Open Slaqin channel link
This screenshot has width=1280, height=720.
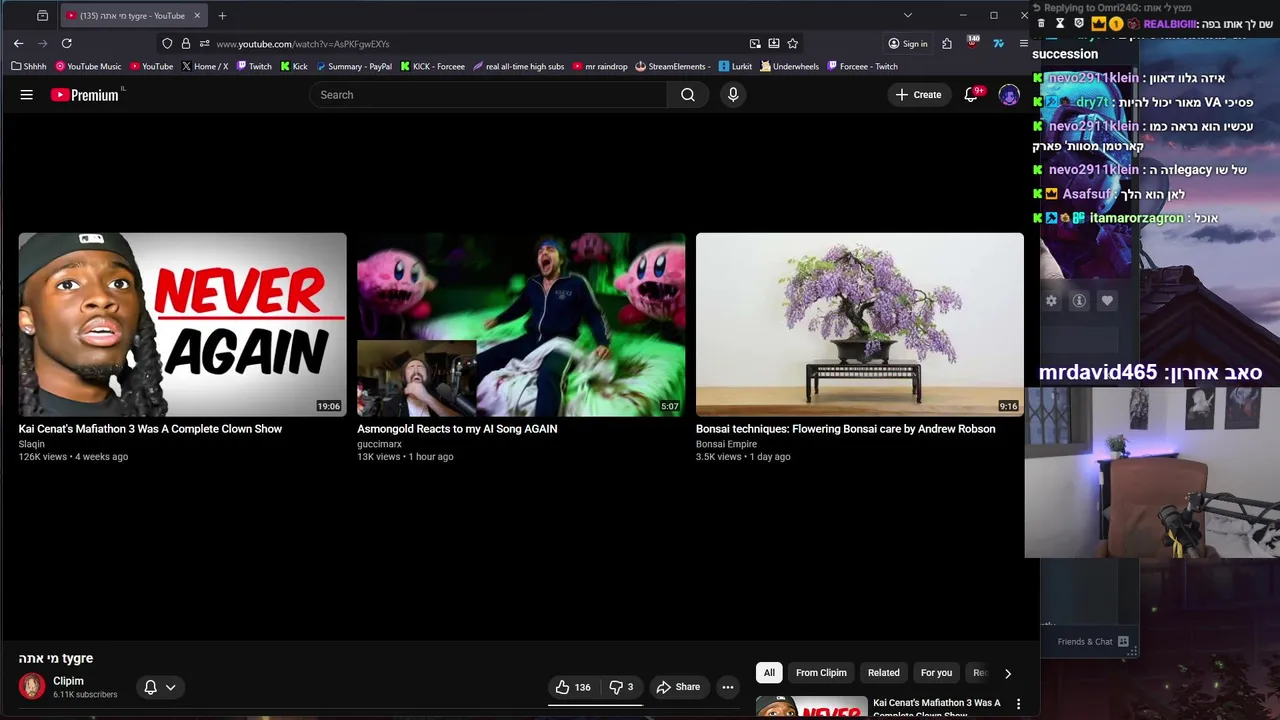click(x=31, y=444)
